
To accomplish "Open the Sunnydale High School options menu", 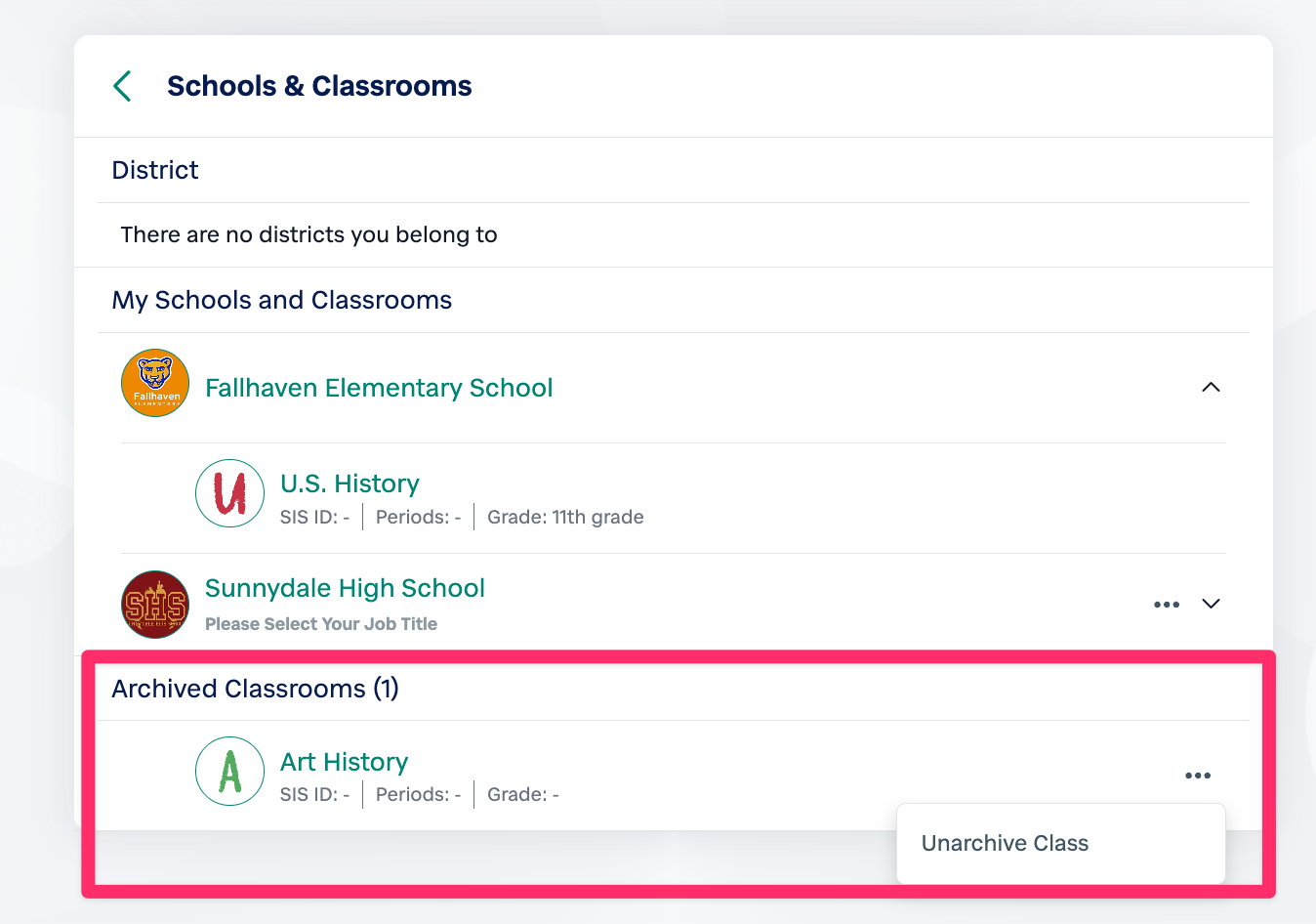I will 1167,605.
